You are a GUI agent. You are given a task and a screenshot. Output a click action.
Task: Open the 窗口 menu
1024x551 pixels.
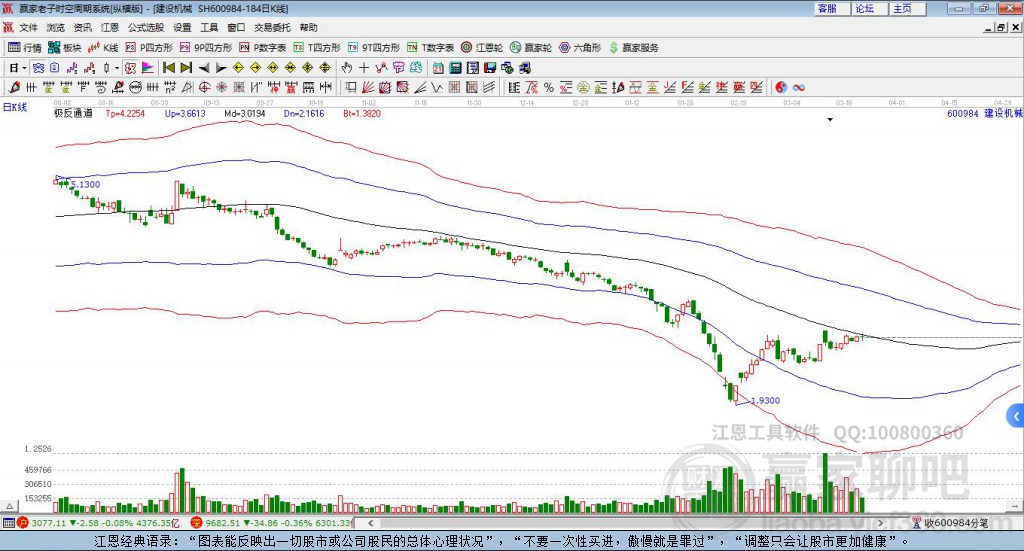click(236, 27)
